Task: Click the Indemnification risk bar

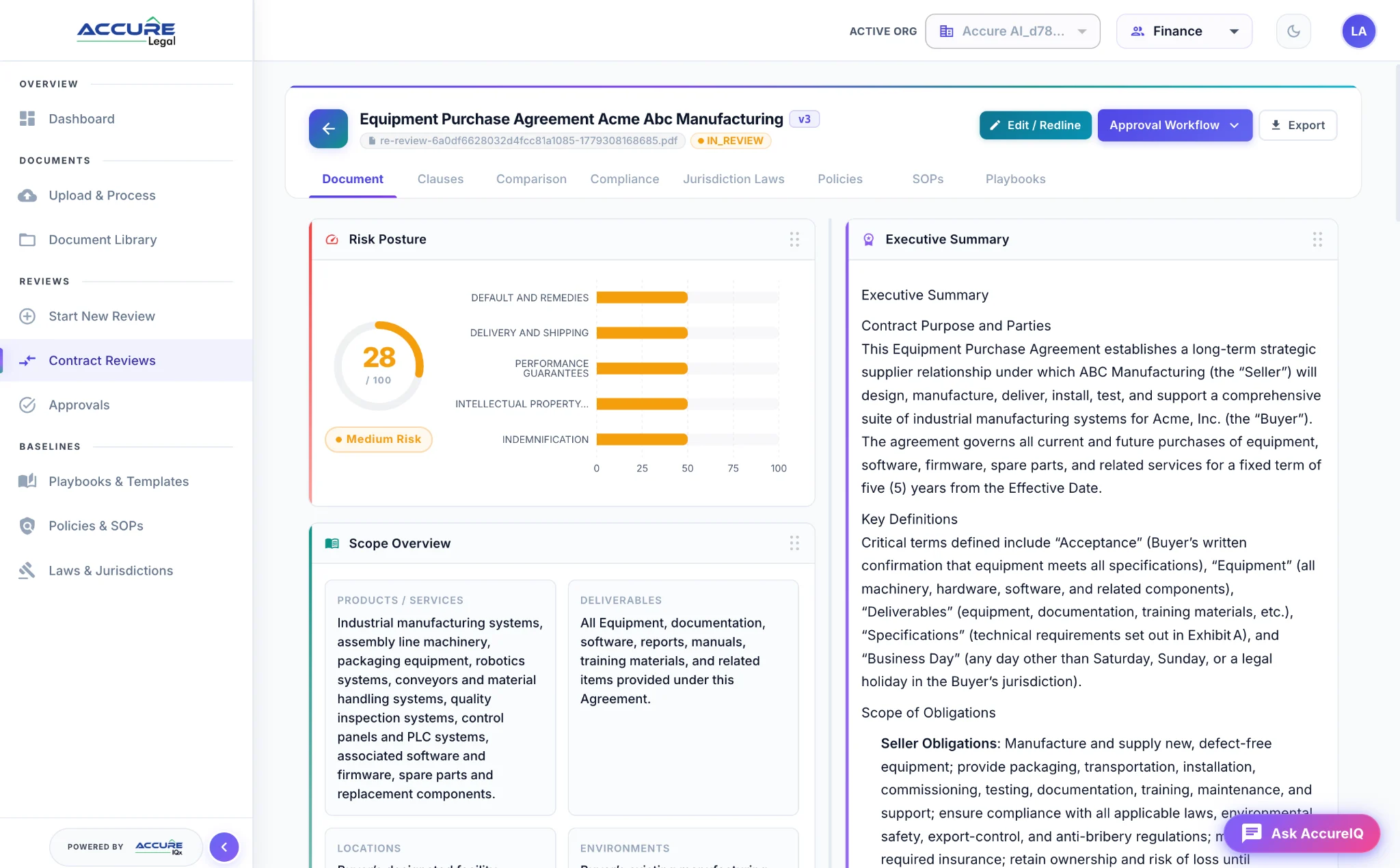Action: click(641, 439)
